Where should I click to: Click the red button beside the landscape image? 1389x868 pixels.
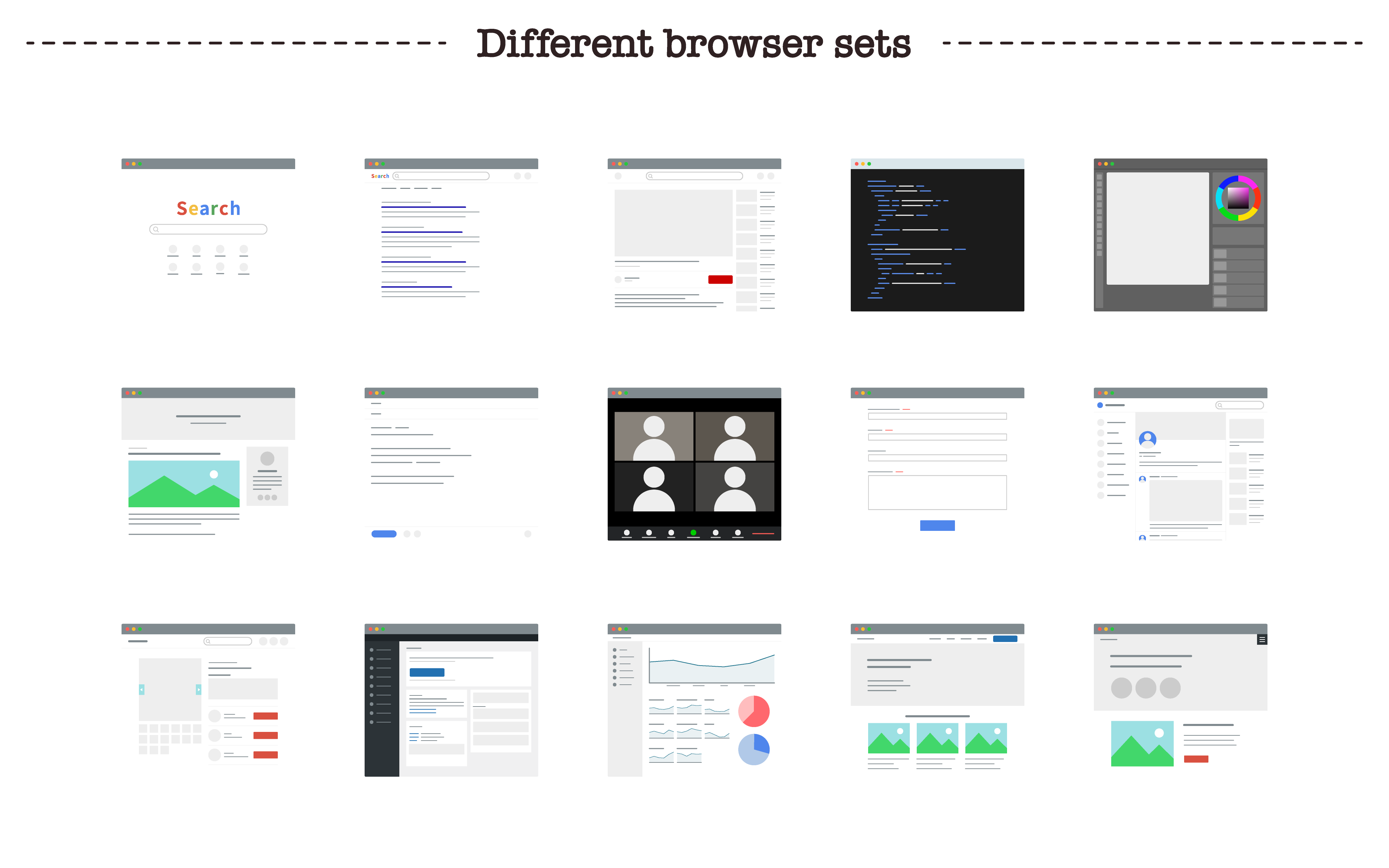point(1196,759)
